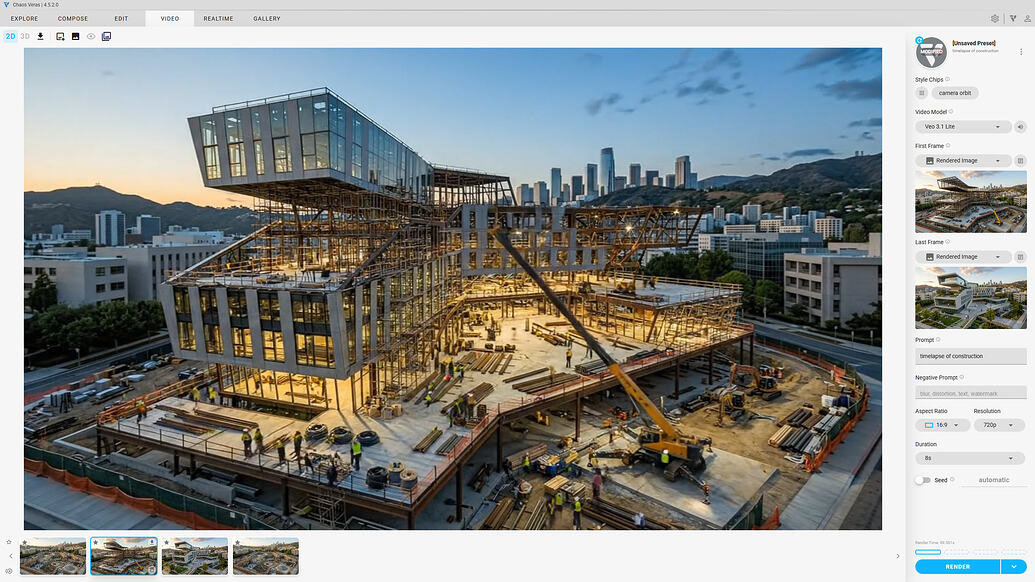Click the First Frame info icon
Viewport: 1035px width, 582px height.
[x=948, y=146]
